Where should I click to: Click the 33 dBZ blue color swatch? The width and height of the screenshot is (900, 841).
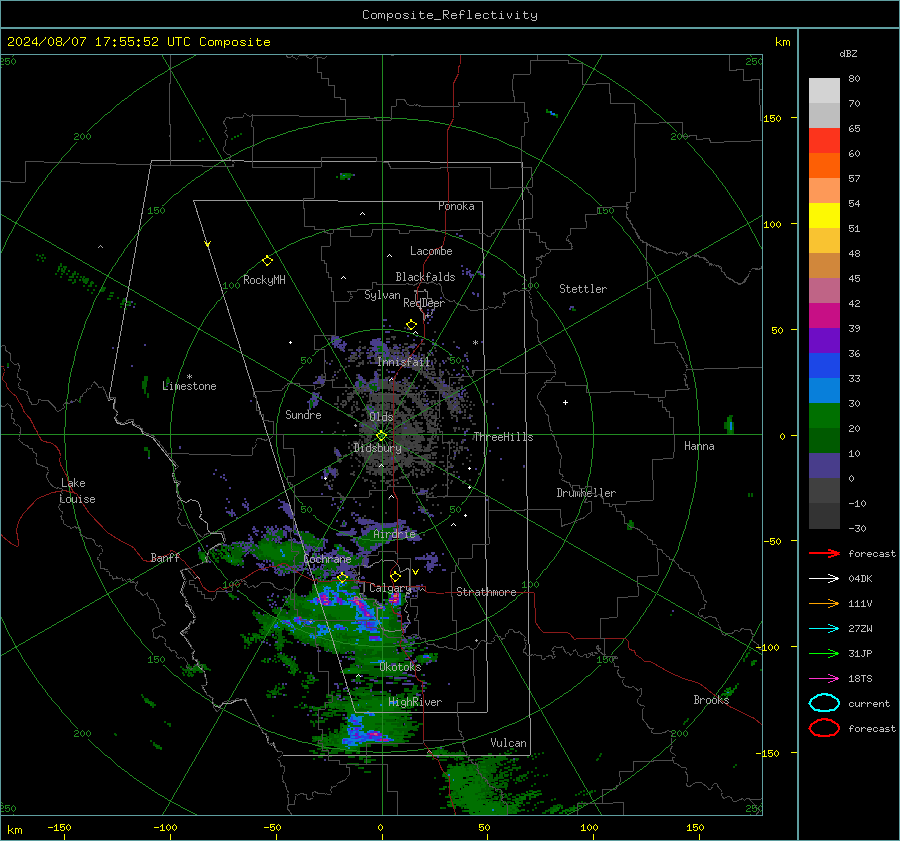pyautogui.click(x=824, y=365)
